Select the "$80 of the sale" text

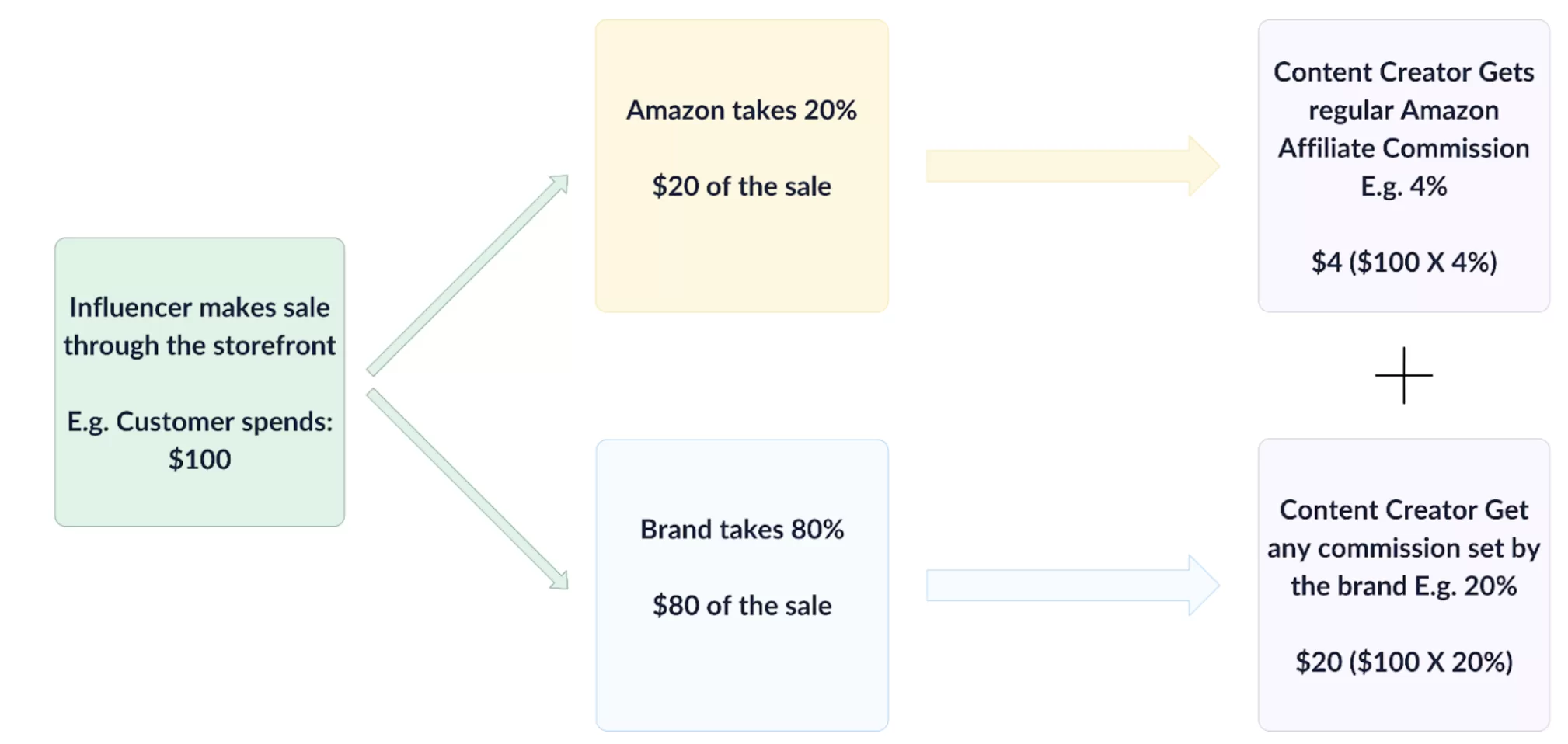741,606
